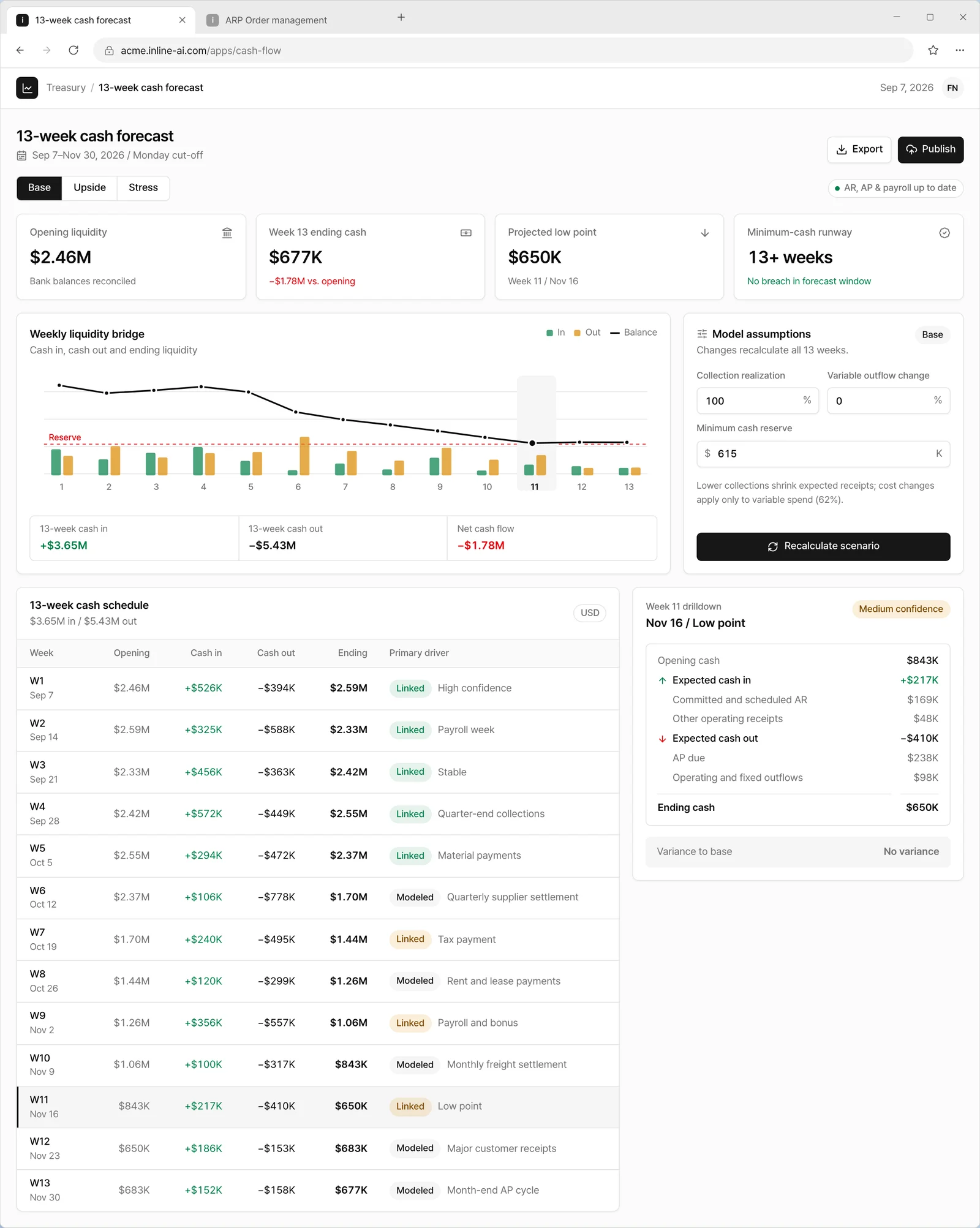The width and height of the screenshot is (980, 1228).
Task: Click the browser address bar URL
Action: (201, 51)
